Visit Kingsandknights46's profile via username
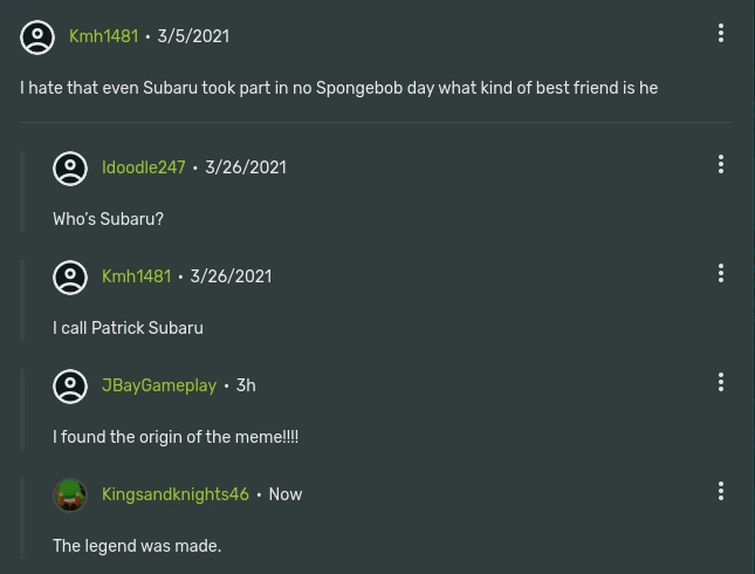 point(175,495)
